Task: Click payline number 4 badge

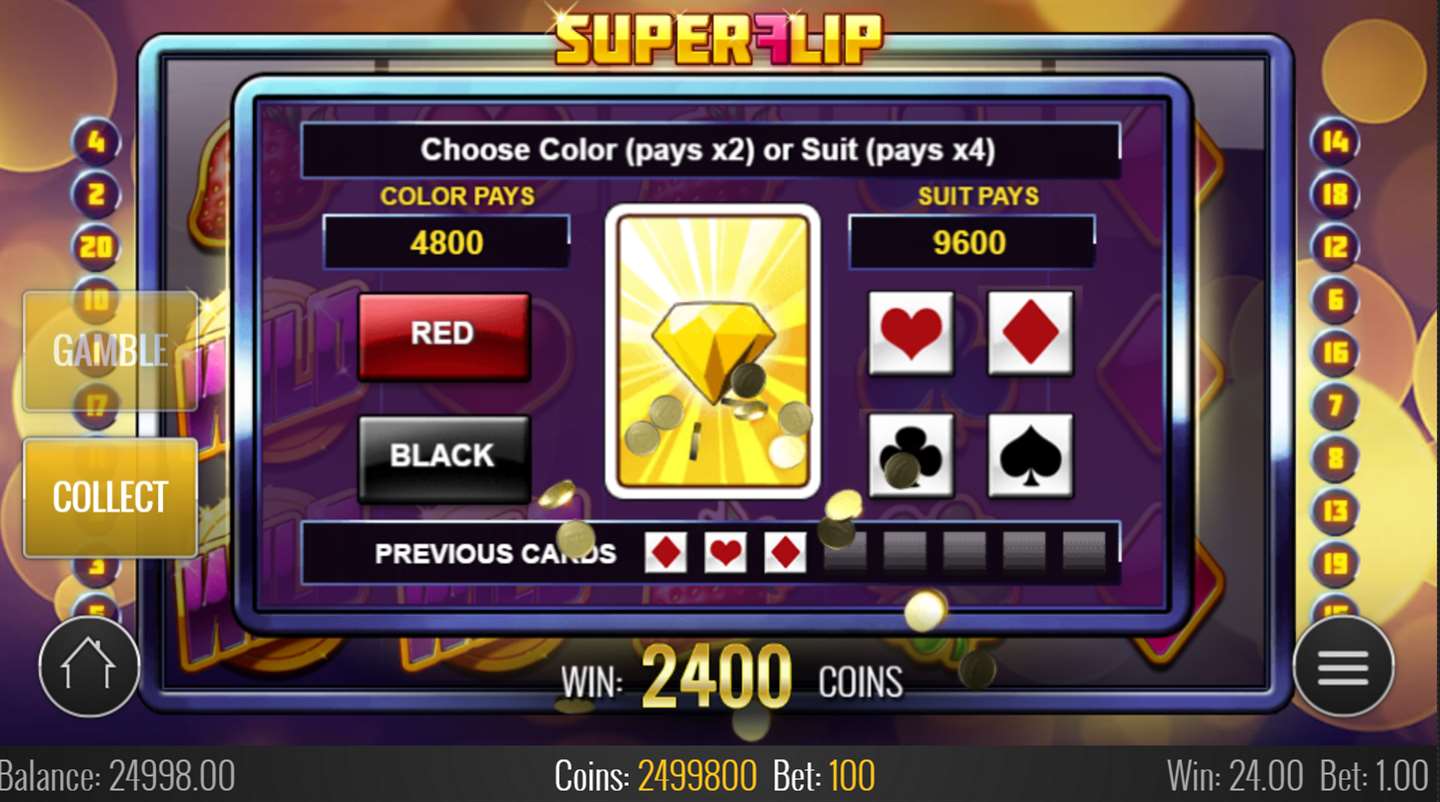Action: tap(96, 142)
